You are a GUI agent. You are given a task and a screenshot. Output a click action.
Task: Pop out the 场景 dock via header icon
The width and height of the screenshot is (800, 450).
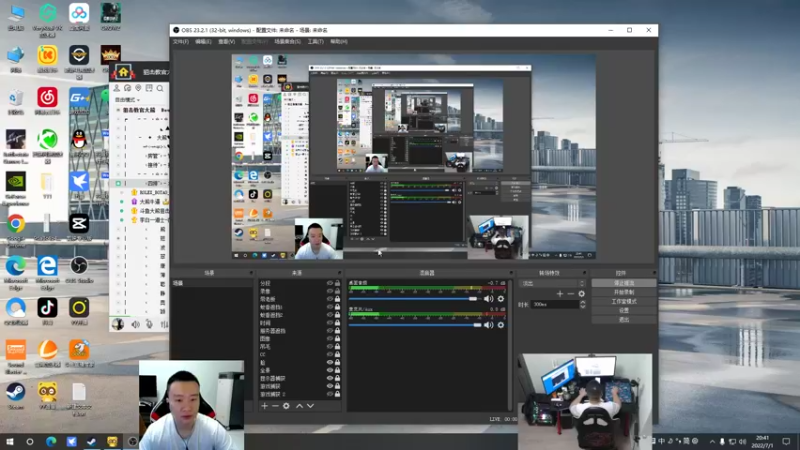pyautogui.click(x=251, y=273)
